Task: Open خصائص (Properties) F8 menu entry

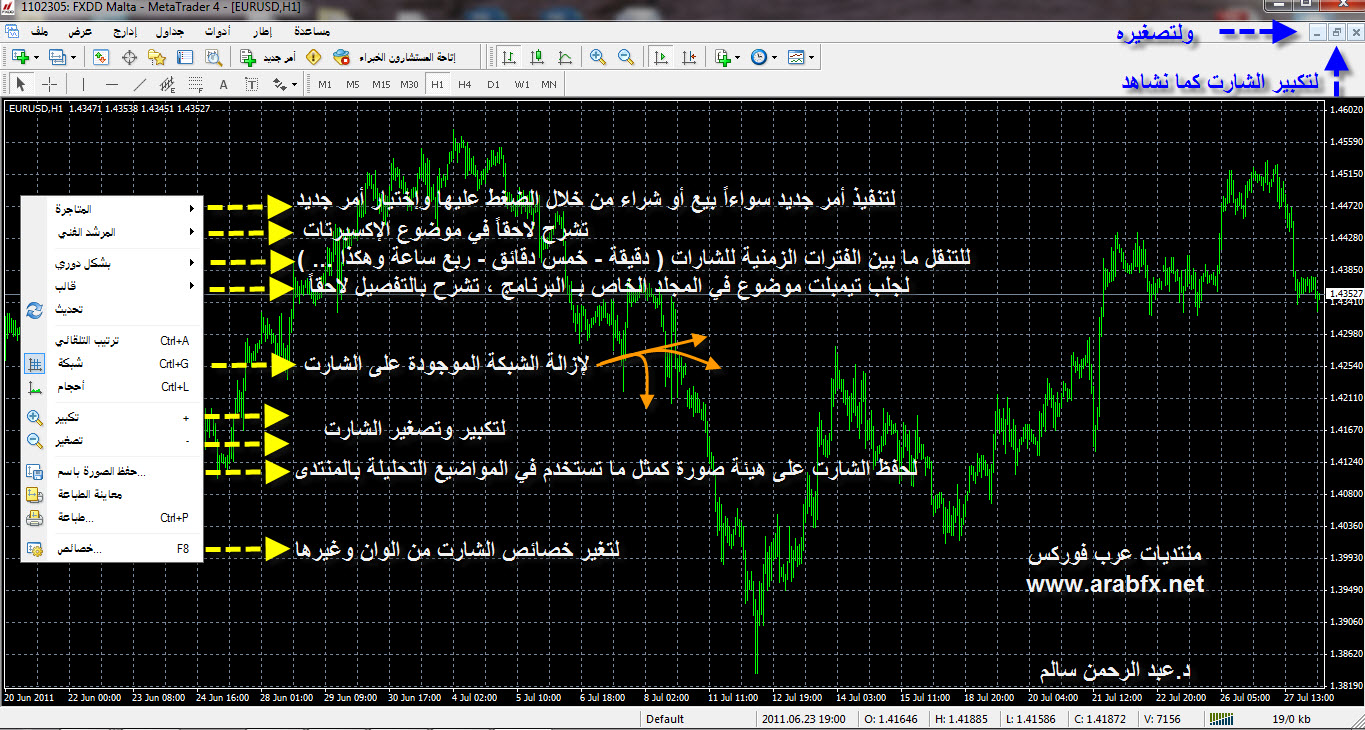Action: (x=112, y=549)
